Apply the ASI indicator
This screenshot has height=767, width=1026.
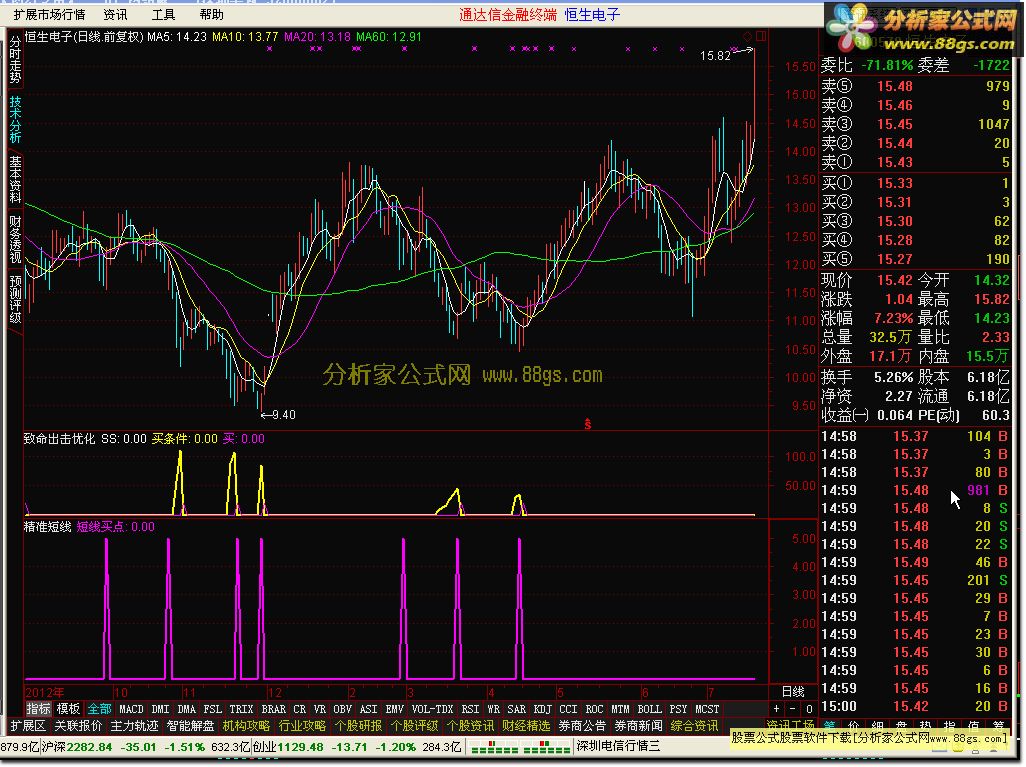(x=368, y=709)
